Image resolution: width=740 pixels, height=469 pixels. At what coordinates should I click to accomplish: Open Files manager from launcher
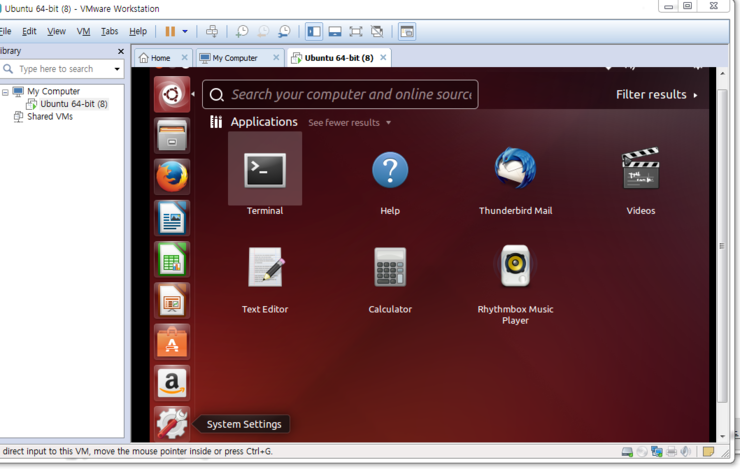(x=172, y=135)
